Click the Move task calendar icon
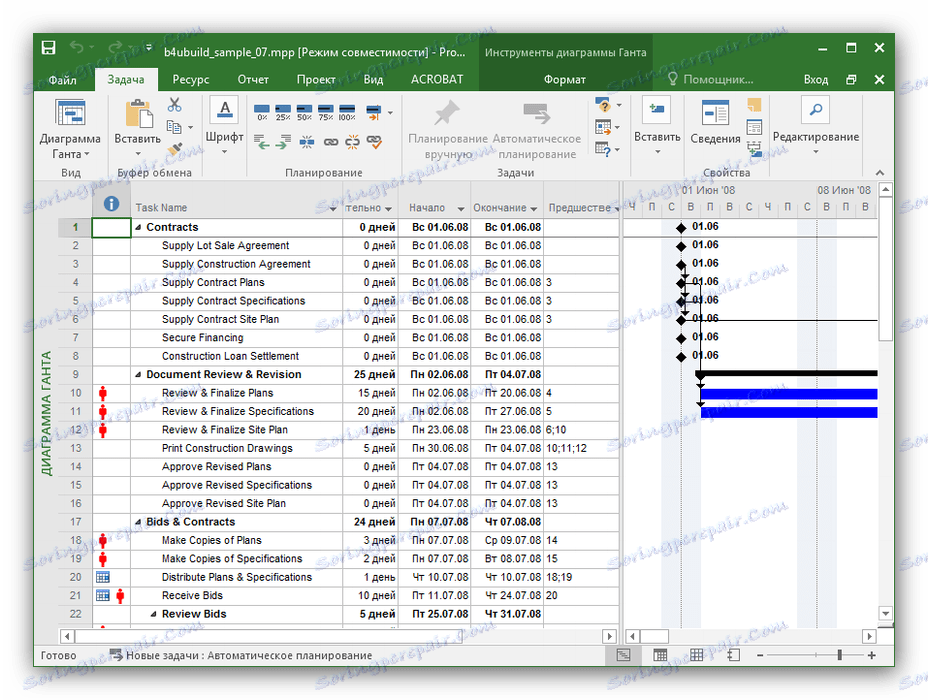 click(603, 127)
